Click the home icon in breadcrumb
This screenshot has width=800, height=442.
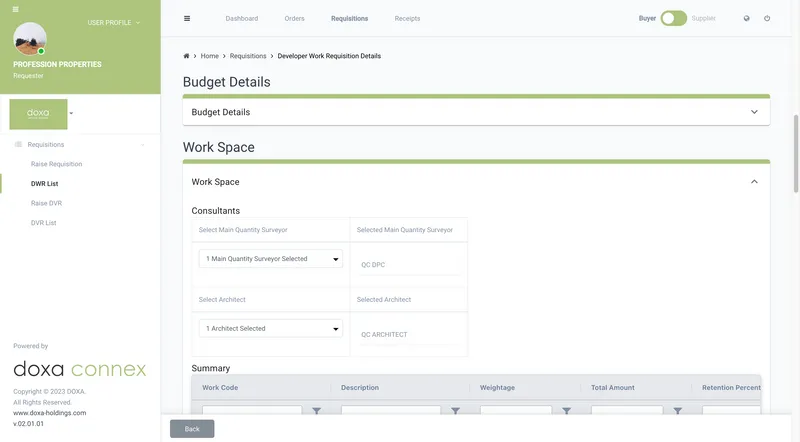tap(187, 56)
